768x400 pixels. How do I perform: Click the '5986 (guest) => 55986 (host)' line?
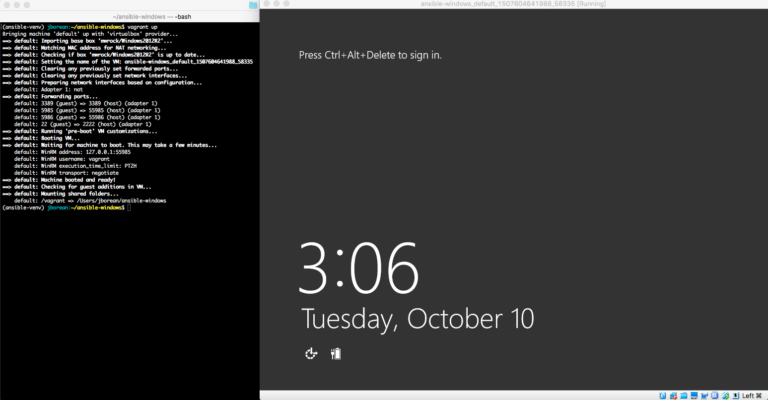[87, 118]
